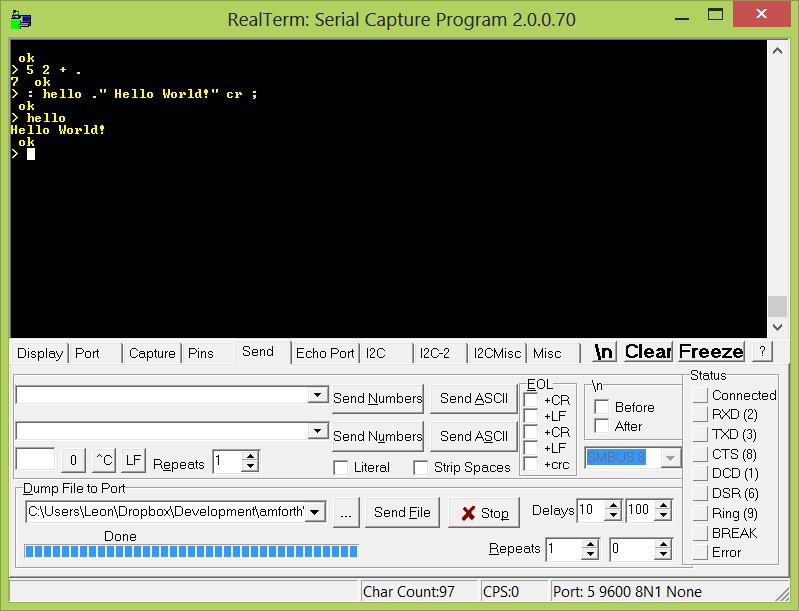Click the ... browse file button

345,512
